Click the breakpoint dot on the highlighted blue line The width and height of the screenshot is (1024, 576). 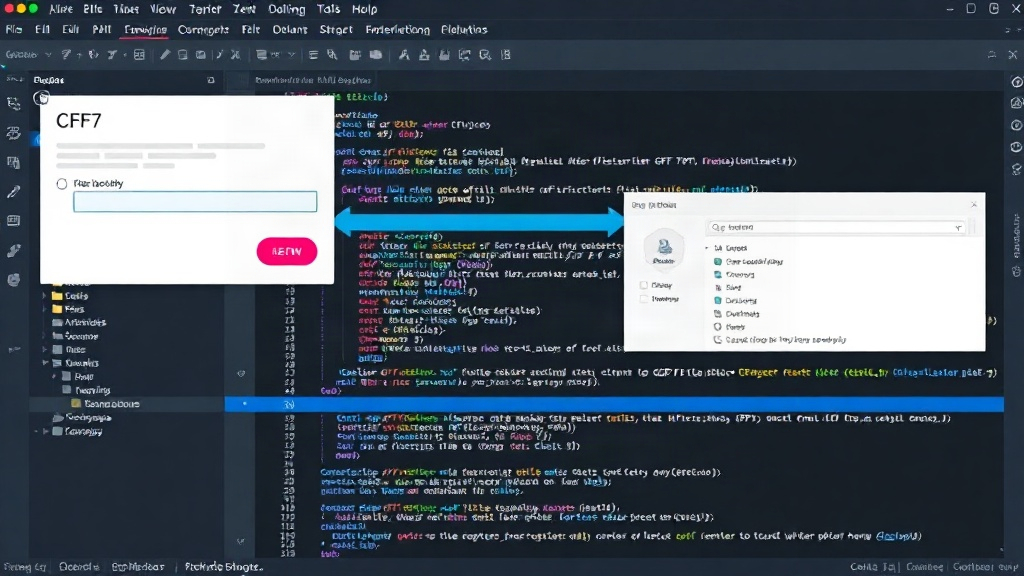coord(245,404)
